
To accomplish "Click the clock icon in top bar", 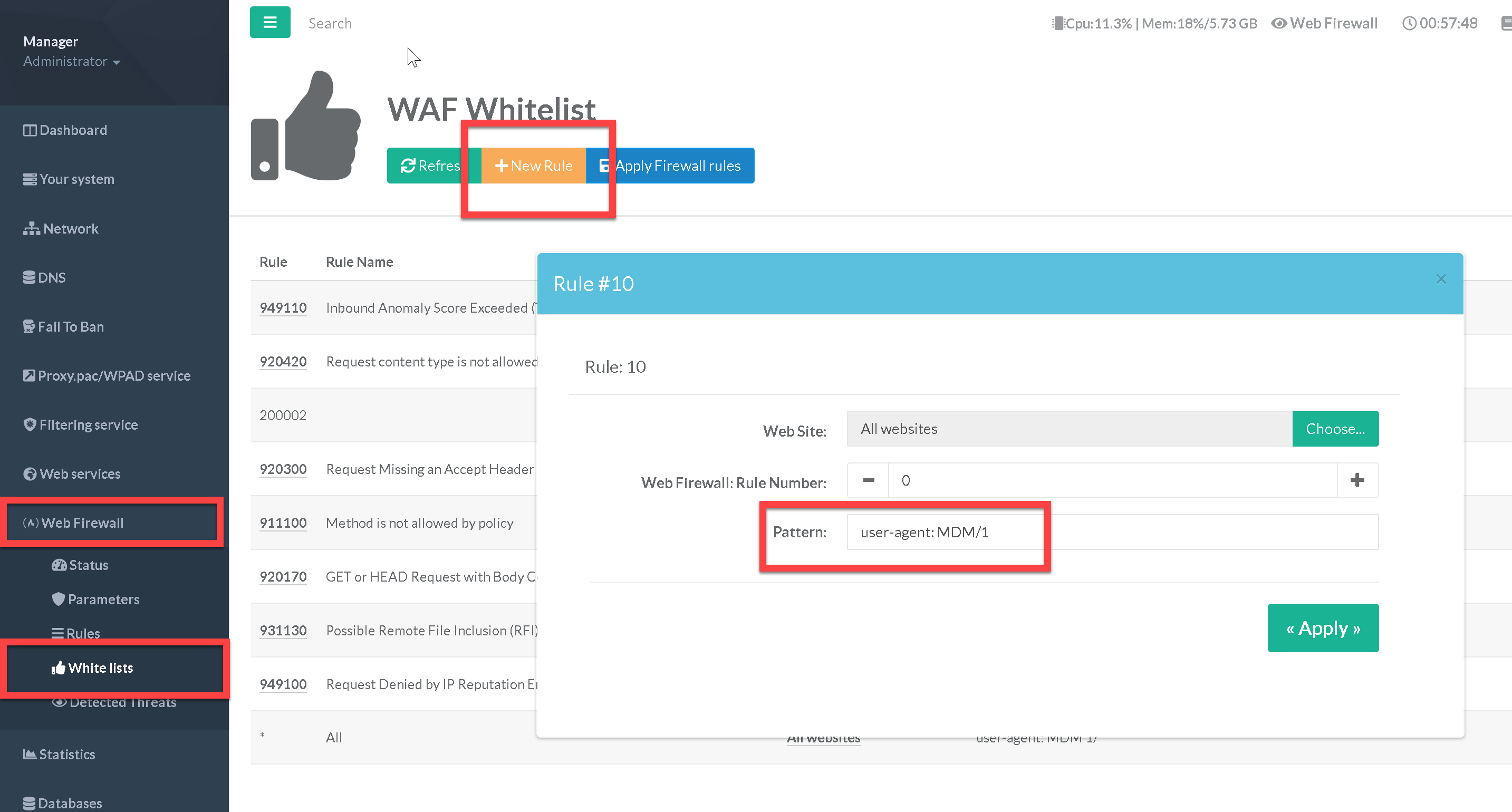I will coord(1409,24).
